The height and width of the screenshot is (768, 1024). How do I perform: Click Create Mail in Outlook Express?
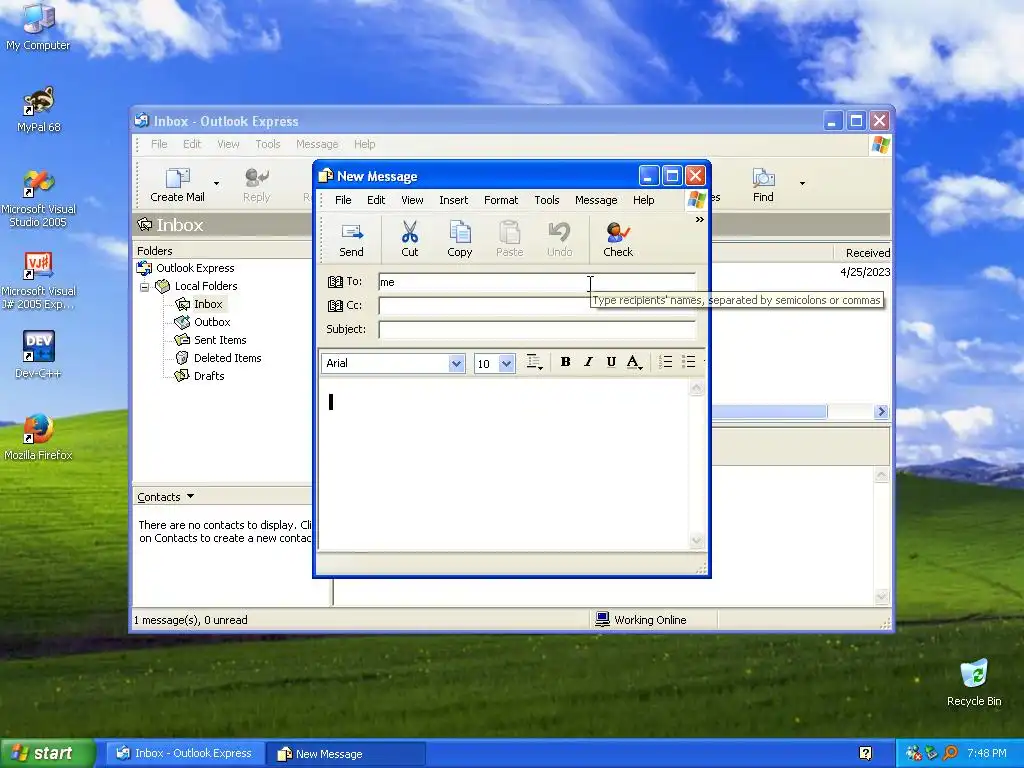click(177, 185)
